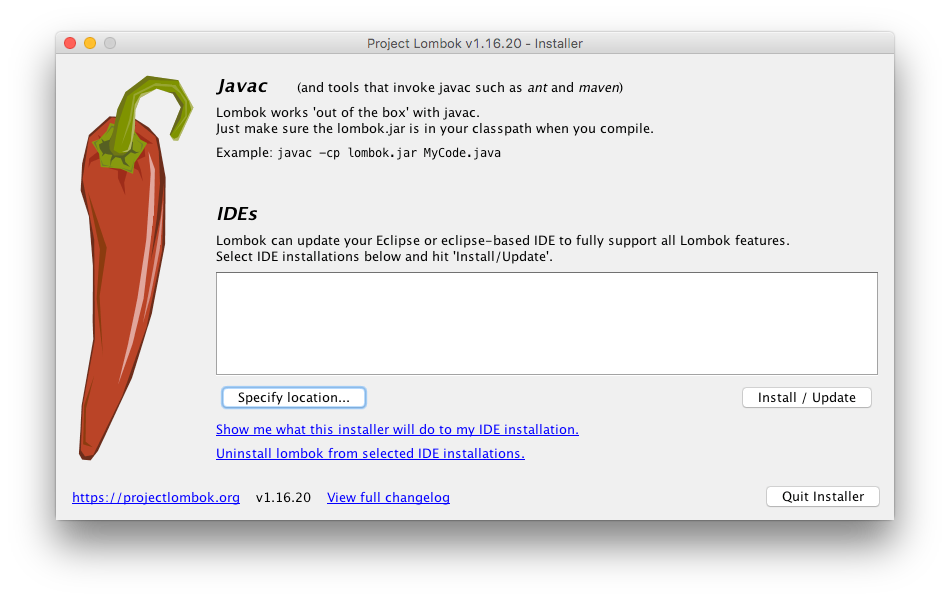Click the yellow minimize traffic light
Viewport: 950px width, 600px height.
89,43
